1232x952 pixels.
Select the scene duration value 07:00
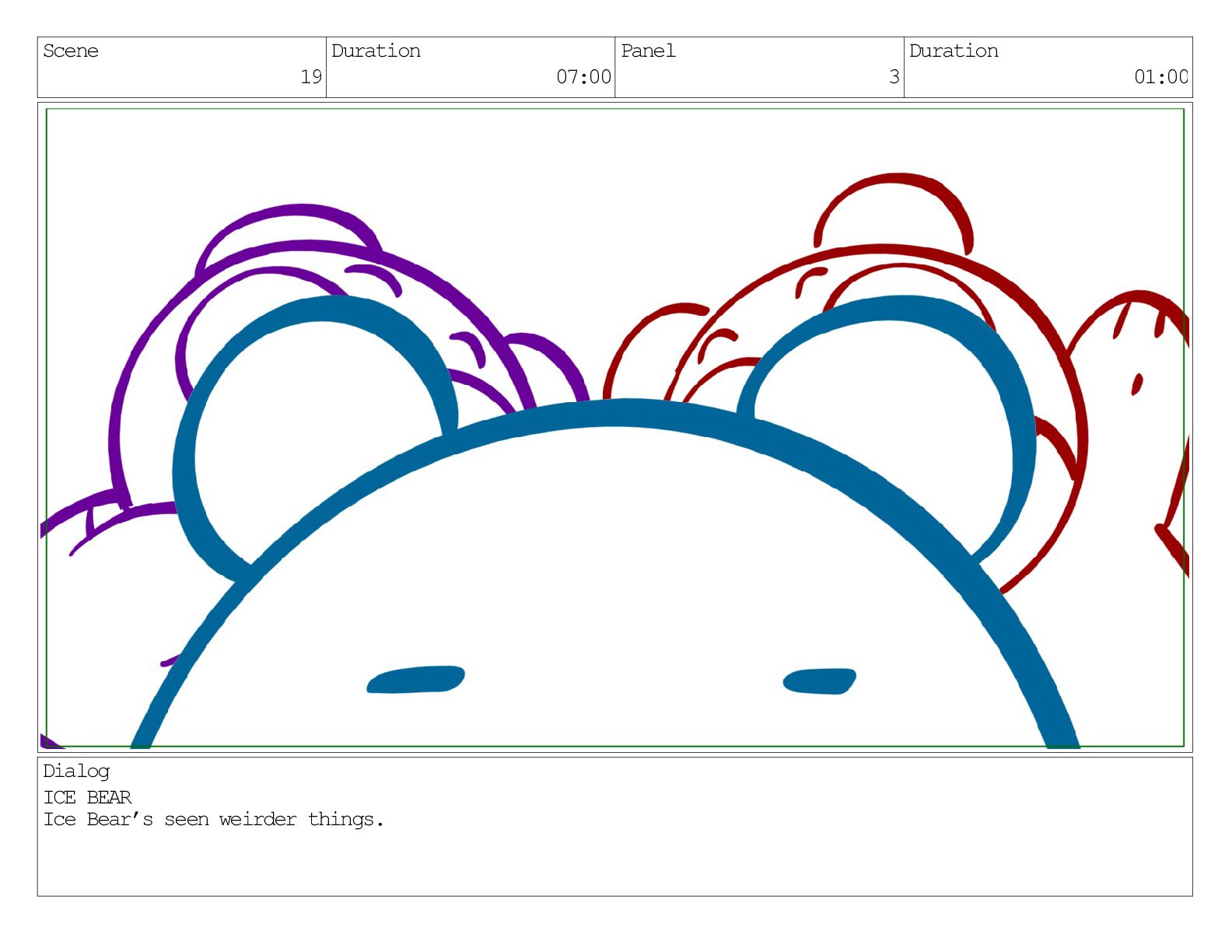coord(583,77)
